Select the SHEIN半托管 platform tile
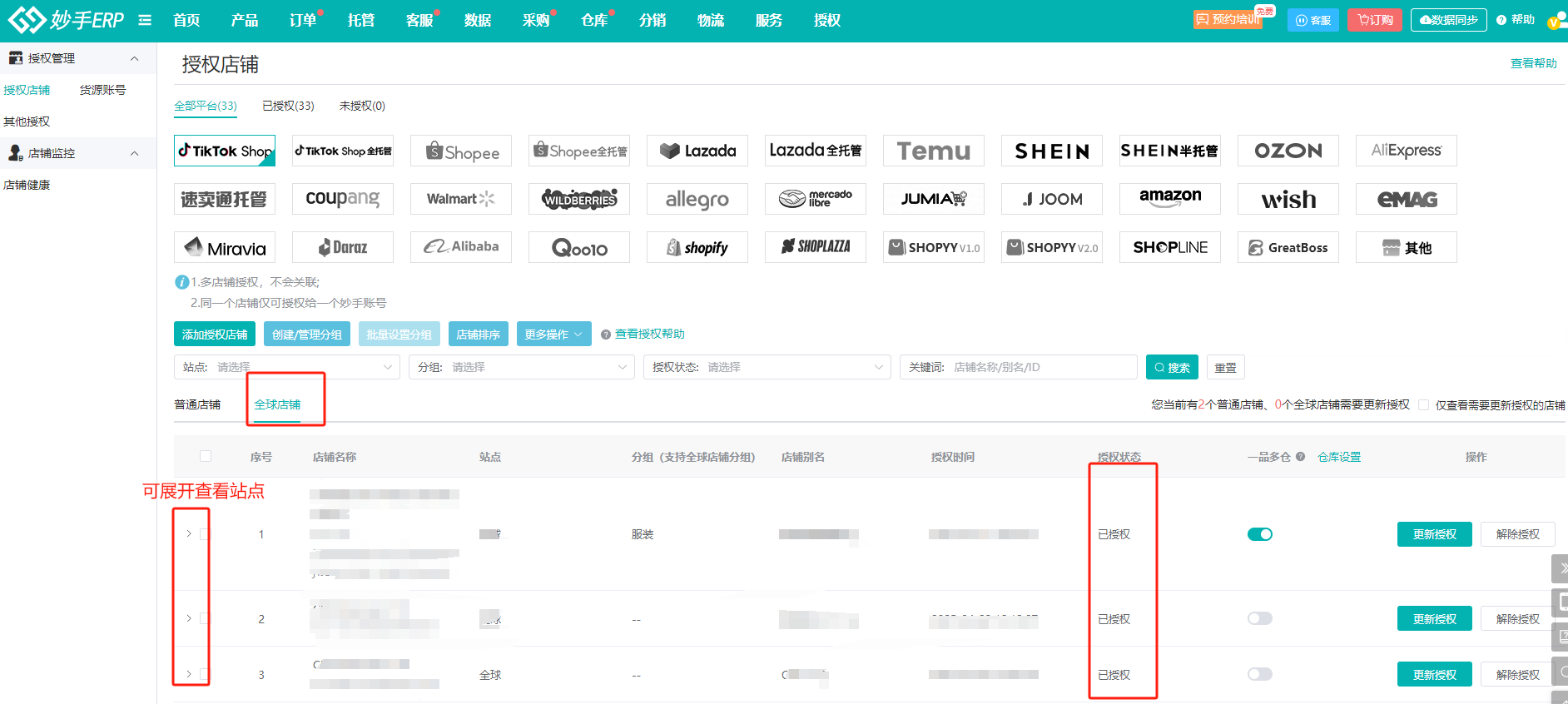 [x=1170, y=151]
